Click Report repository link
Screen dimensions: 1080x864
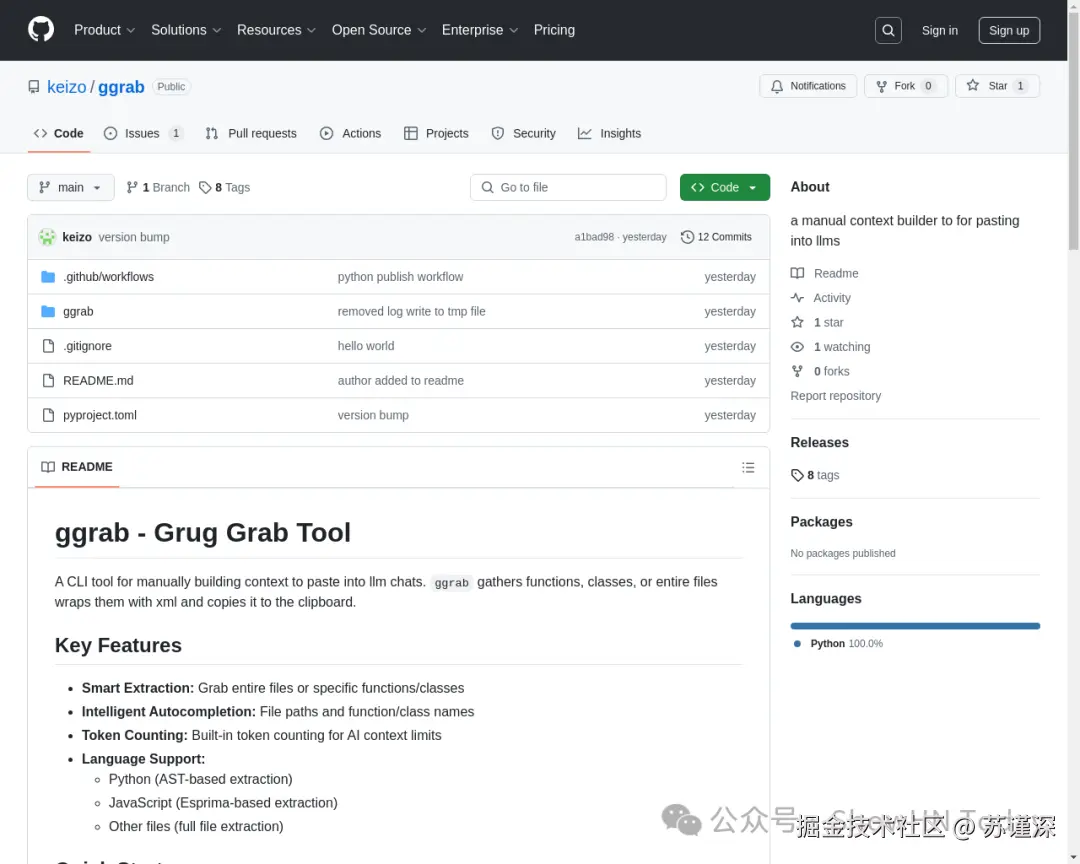[835, 396]
